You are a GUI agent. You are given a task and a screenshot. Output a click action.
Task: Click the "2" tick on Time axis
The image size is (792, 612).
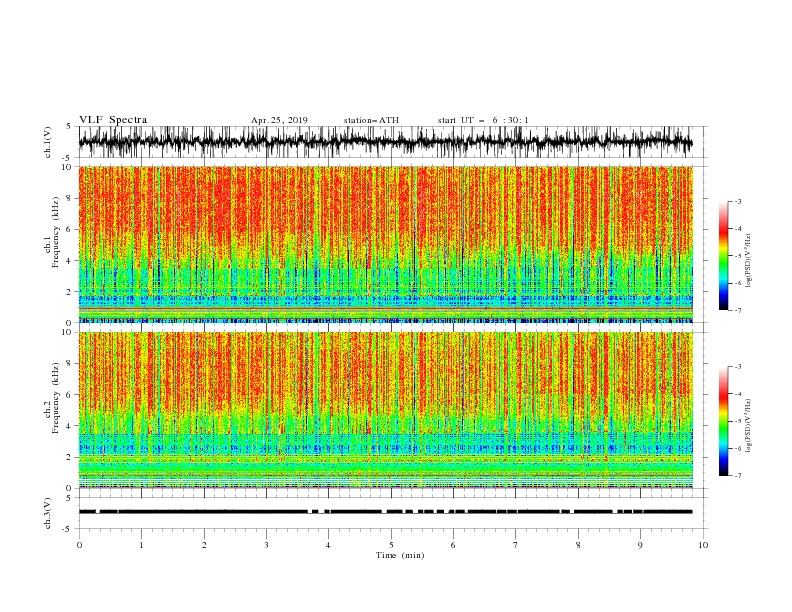(204, 545)
